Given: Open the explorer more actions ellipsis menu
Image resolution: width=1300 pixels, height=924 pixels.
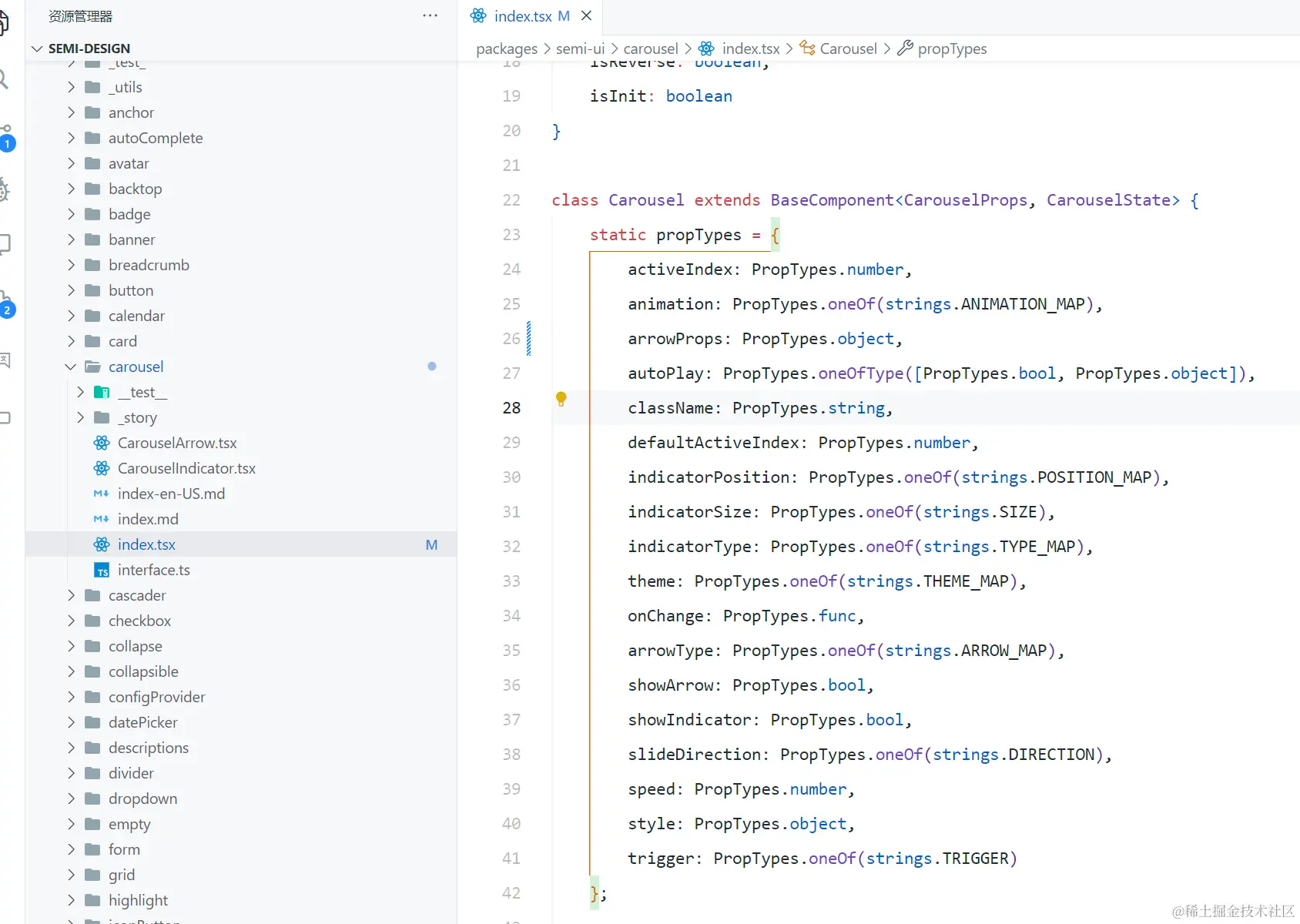Looking at the screenshot, I should tap(430, 15).
